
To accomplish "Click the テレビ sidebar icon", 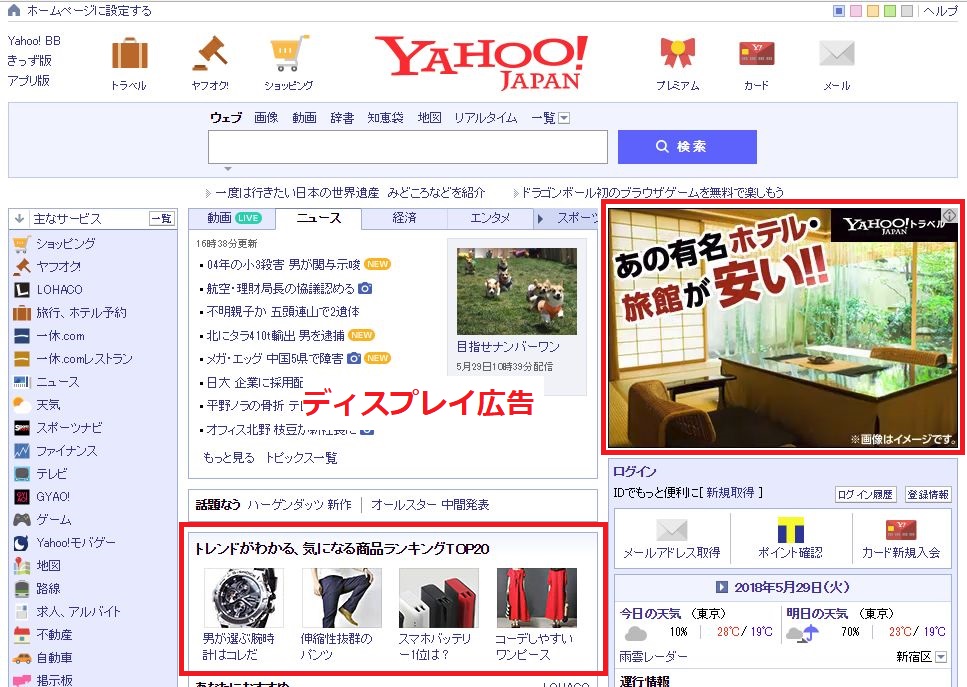I will 22,474.
